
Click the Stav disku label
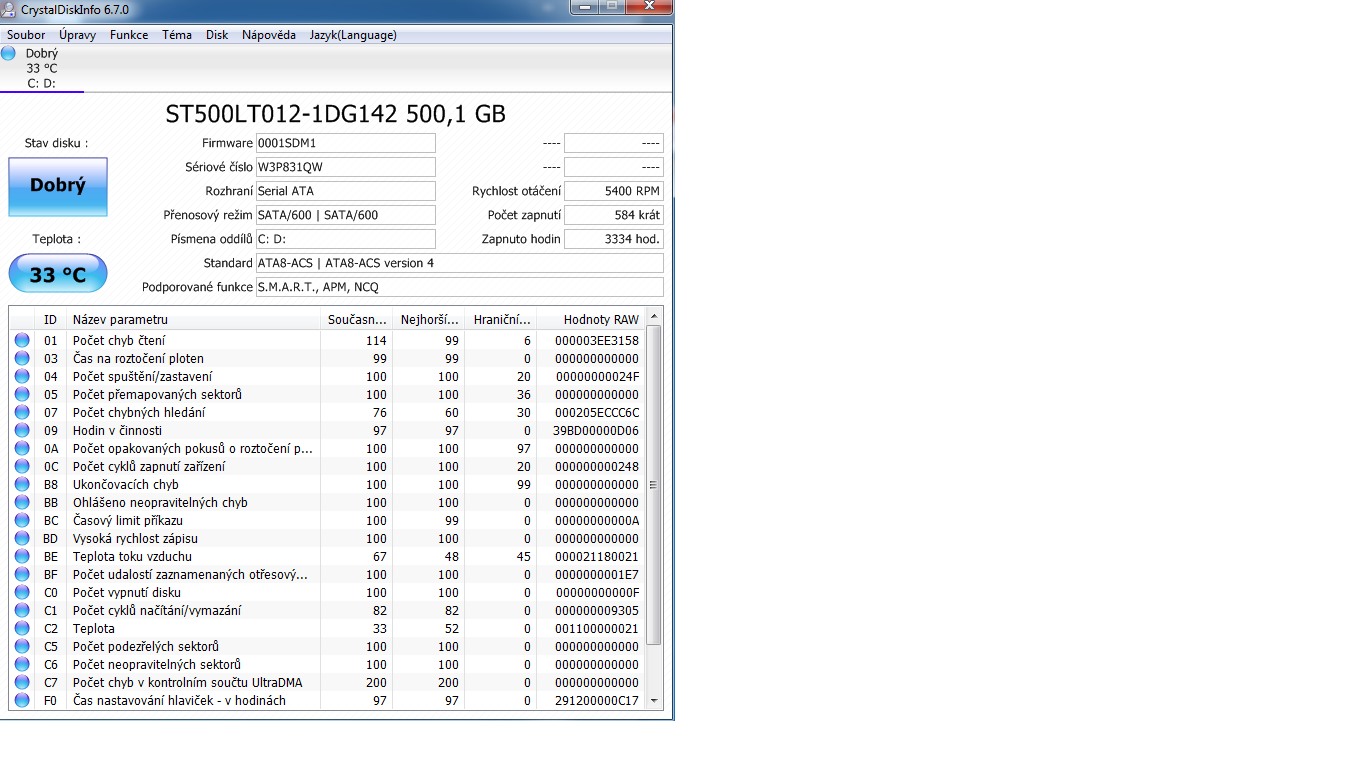[x=56, y=143]
